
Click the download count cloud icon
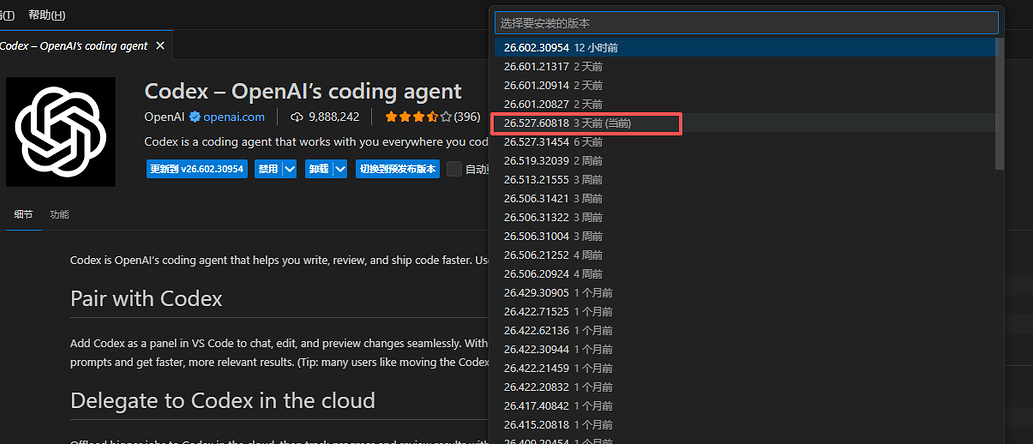(296, 117)
